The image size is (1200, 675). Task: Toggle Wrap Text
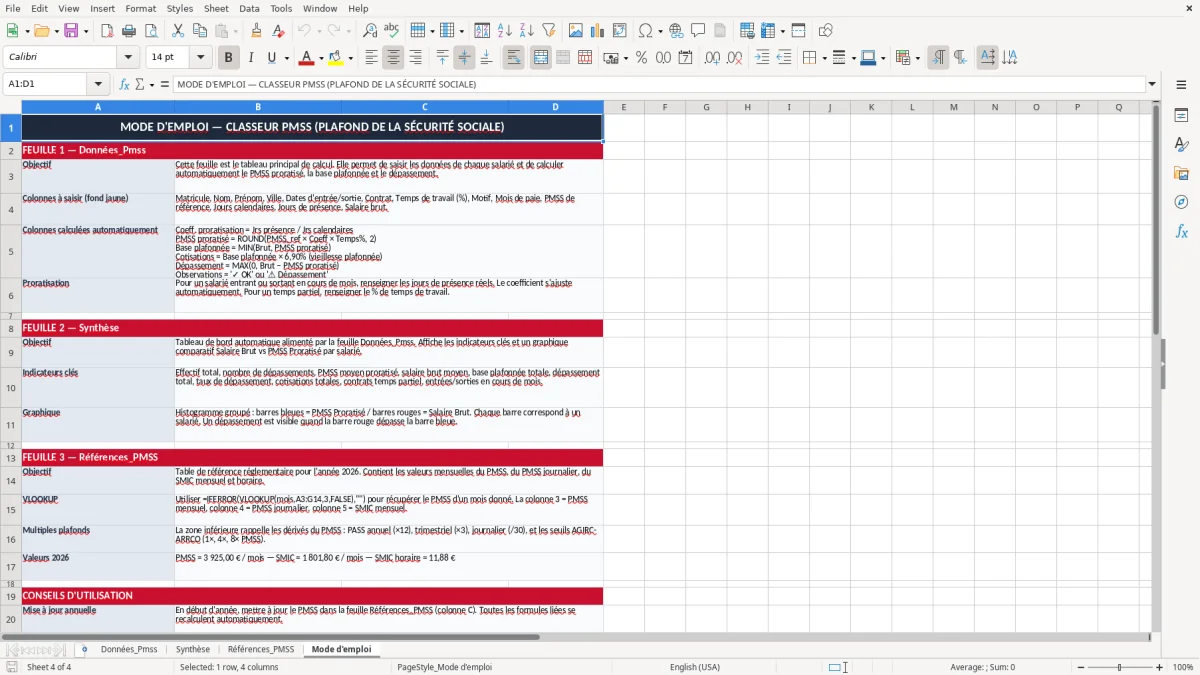coord(513,58)
